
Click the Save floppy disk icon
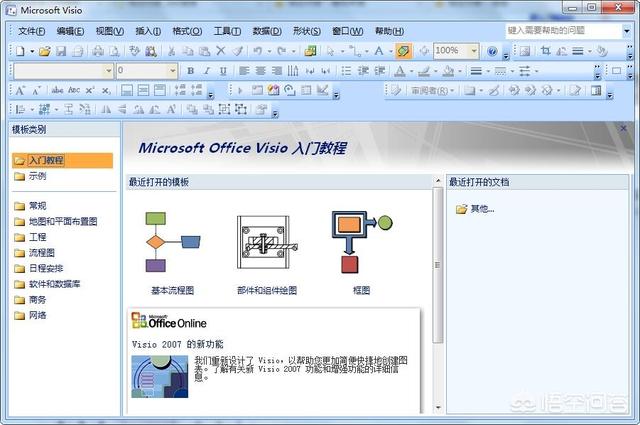coord(61,51)
